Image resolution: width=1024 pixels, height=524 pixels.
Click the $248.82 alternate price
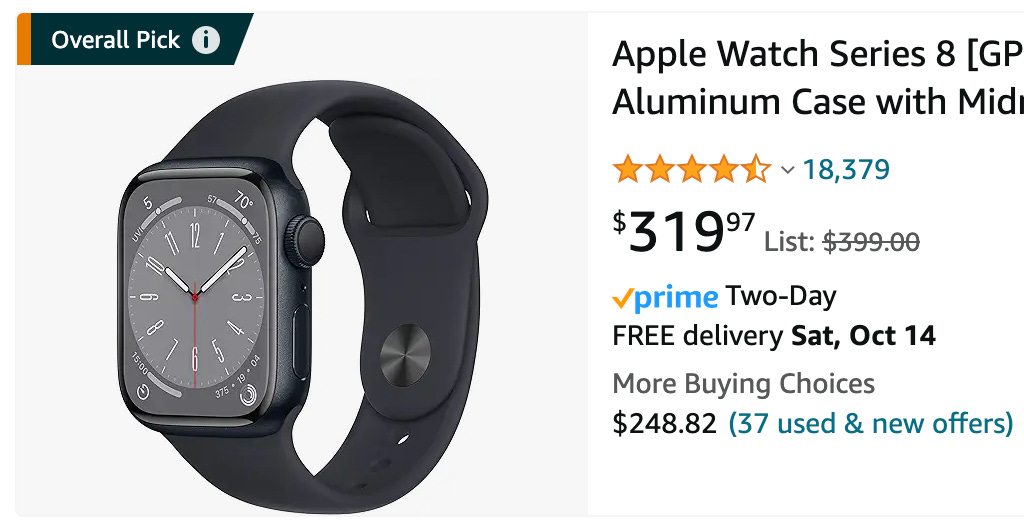664,423
